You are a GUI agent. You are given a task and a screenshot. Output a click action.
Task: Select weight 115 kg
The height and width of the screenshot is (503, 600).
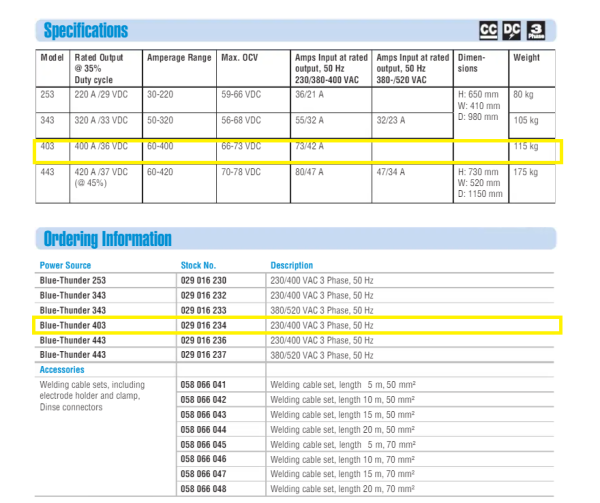526,146
